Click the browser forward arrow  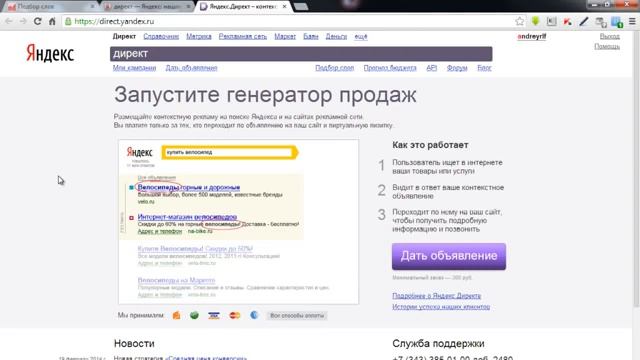23,21
